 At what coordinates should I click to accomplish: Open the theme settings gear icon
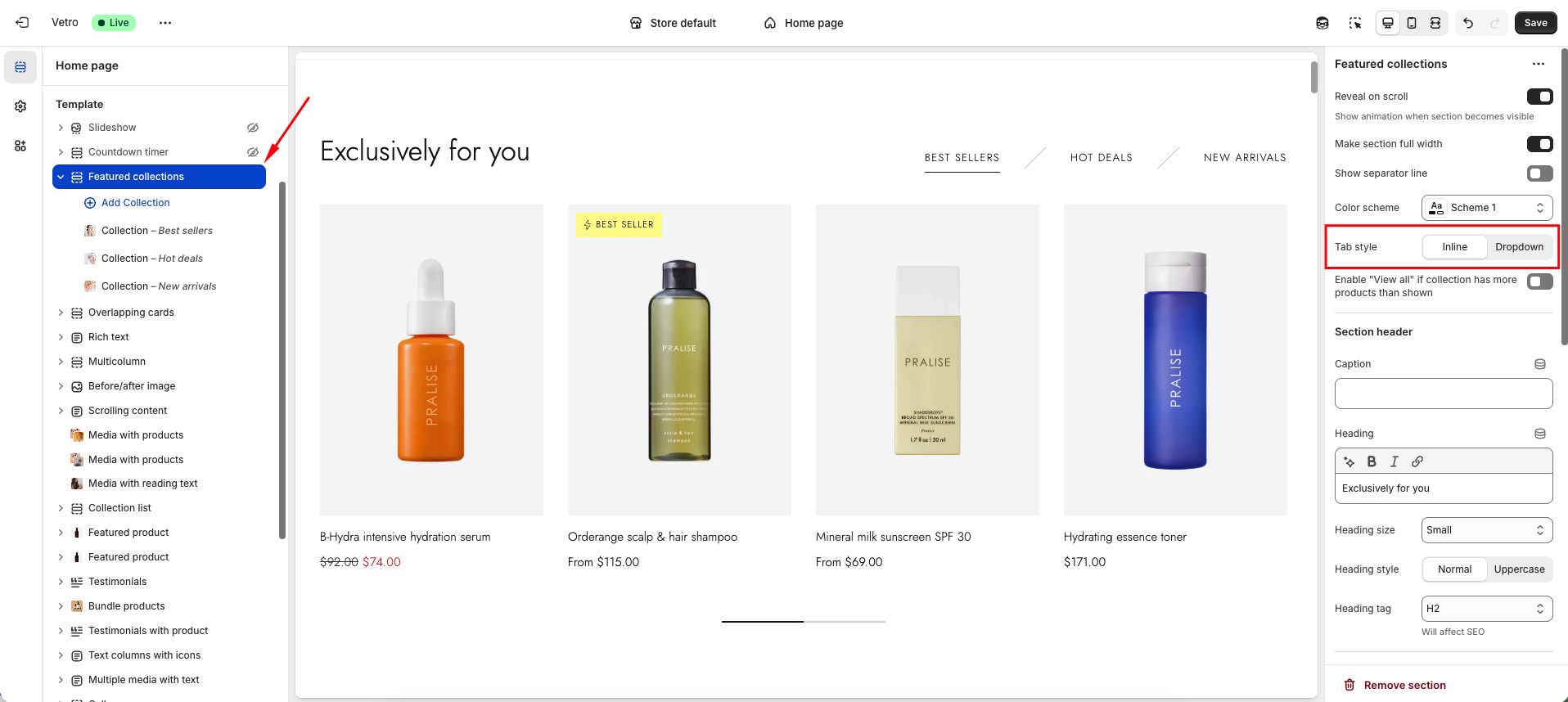(x=20, y=106)
